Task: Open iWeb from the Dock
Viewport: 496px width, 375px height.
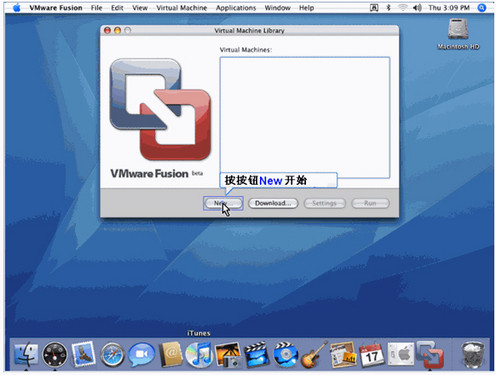Action: tap(343, 355)
